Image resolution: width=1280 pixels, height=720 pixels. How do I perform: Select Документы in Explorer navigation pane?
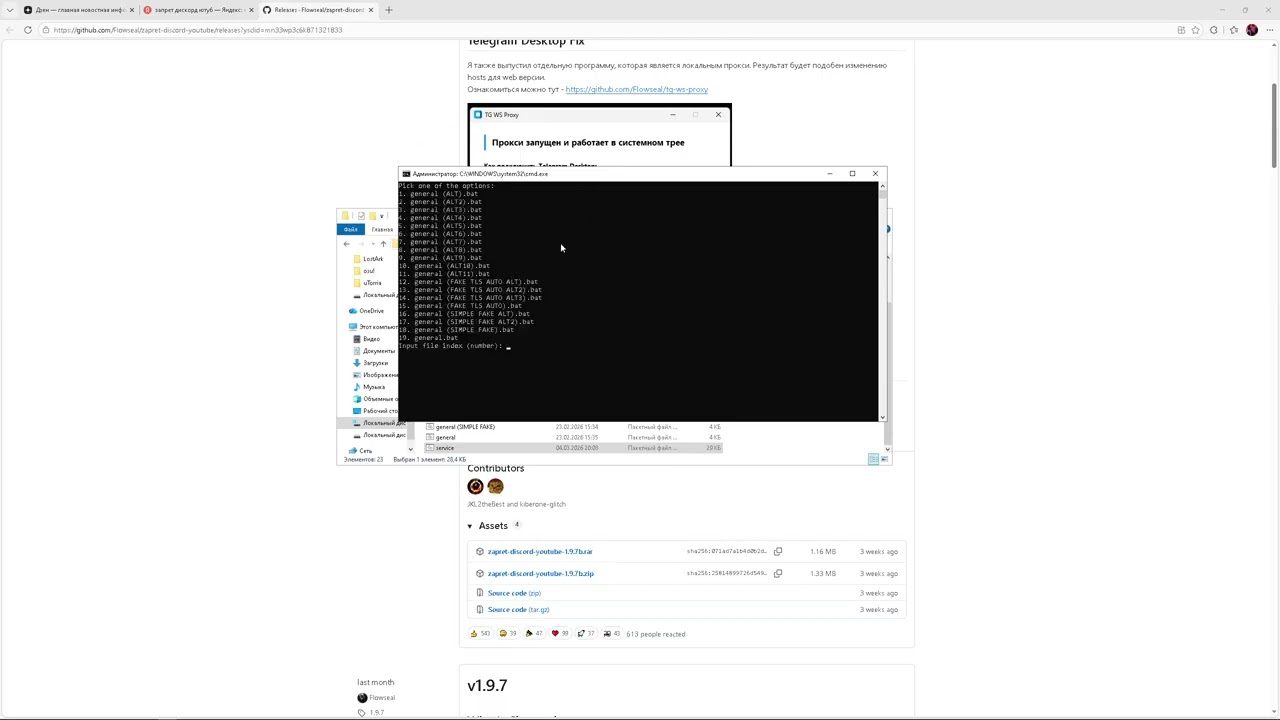[x=374, y=351]
